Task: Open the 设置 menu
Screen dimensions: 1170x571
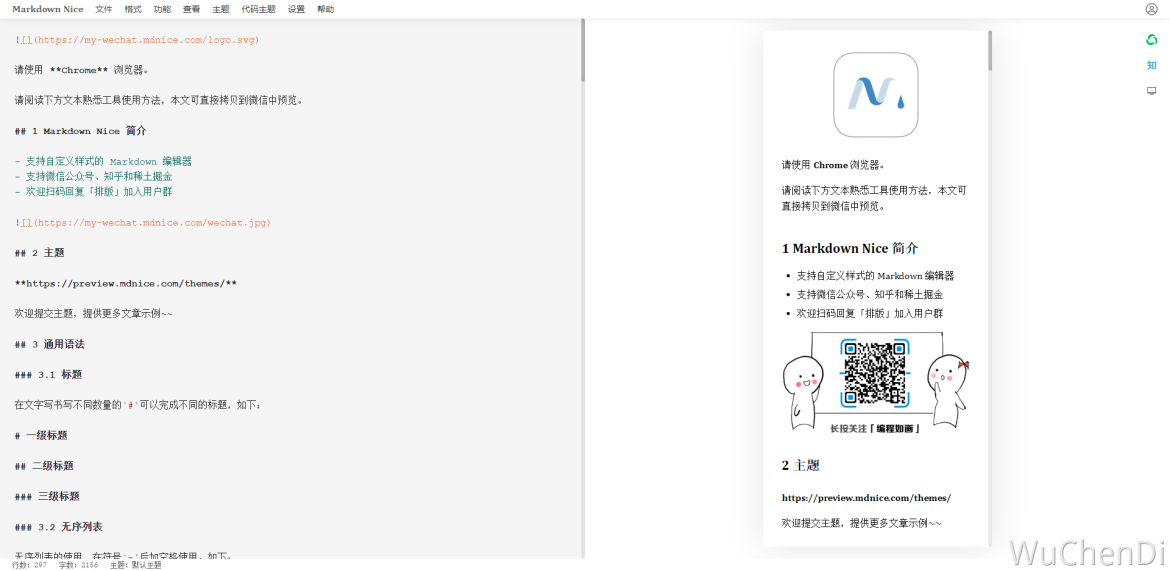Action: tap(296, 10)
